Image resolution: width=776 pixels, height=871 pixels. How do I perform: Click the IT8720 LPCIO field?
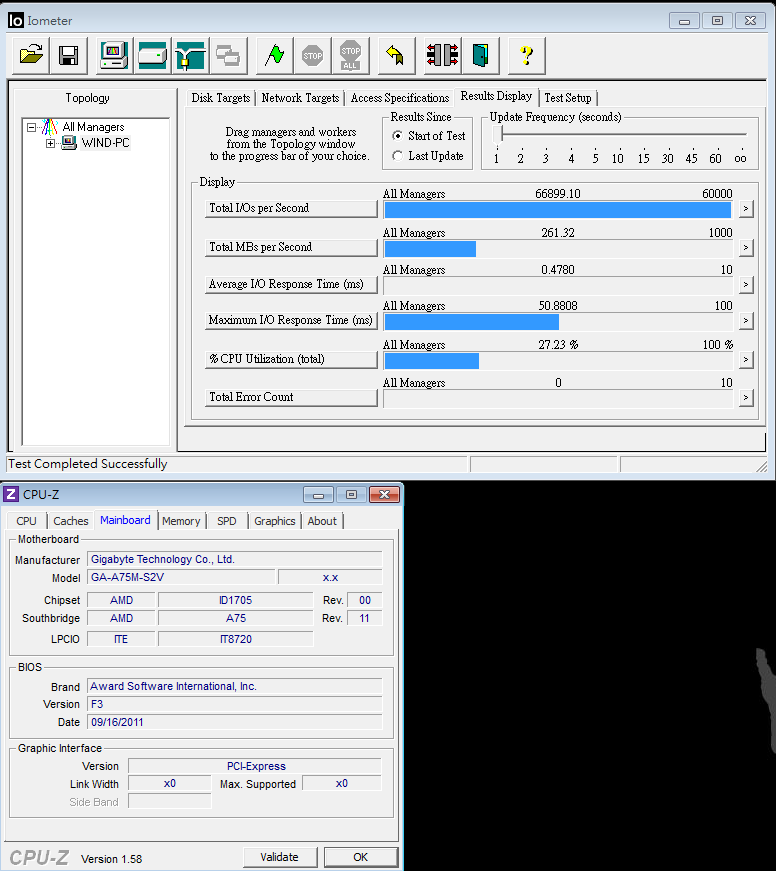236,639
